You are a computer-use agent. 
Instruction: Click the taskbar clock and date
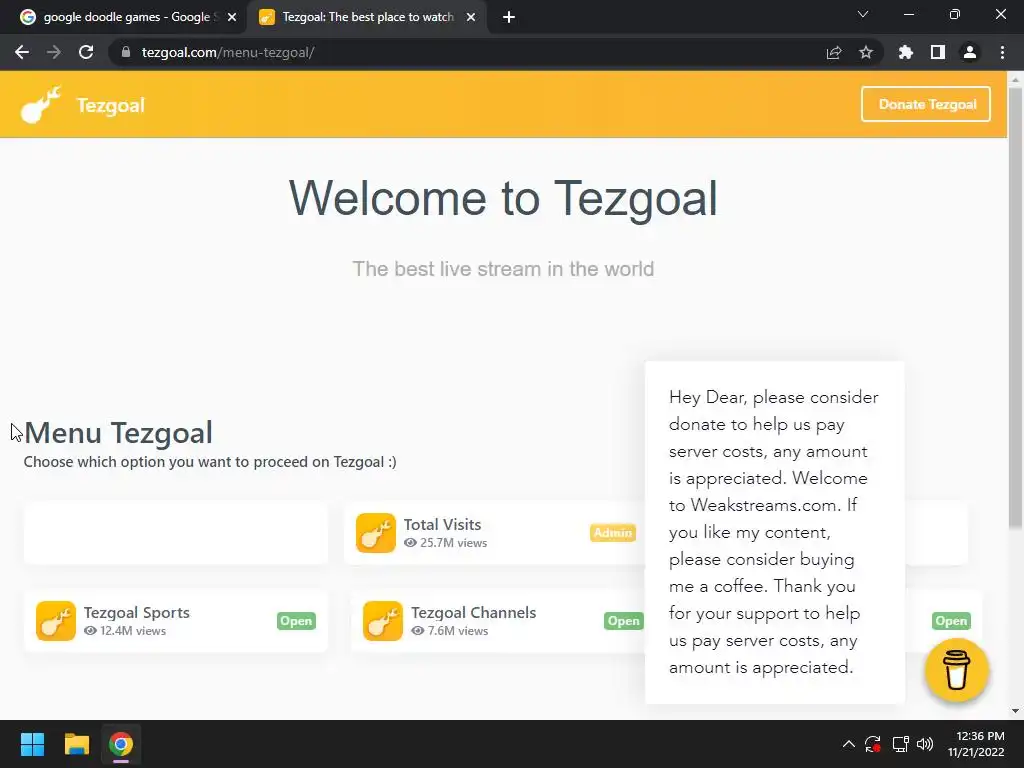(976, 744)
